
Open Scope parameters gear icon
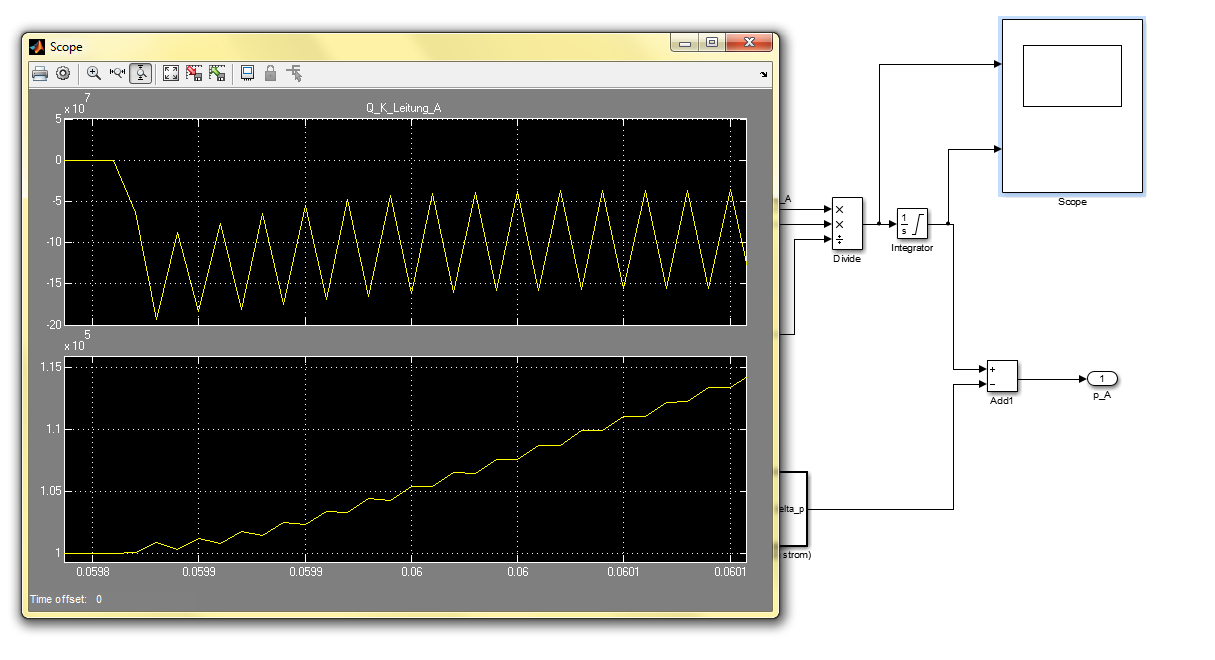[63, 73]
